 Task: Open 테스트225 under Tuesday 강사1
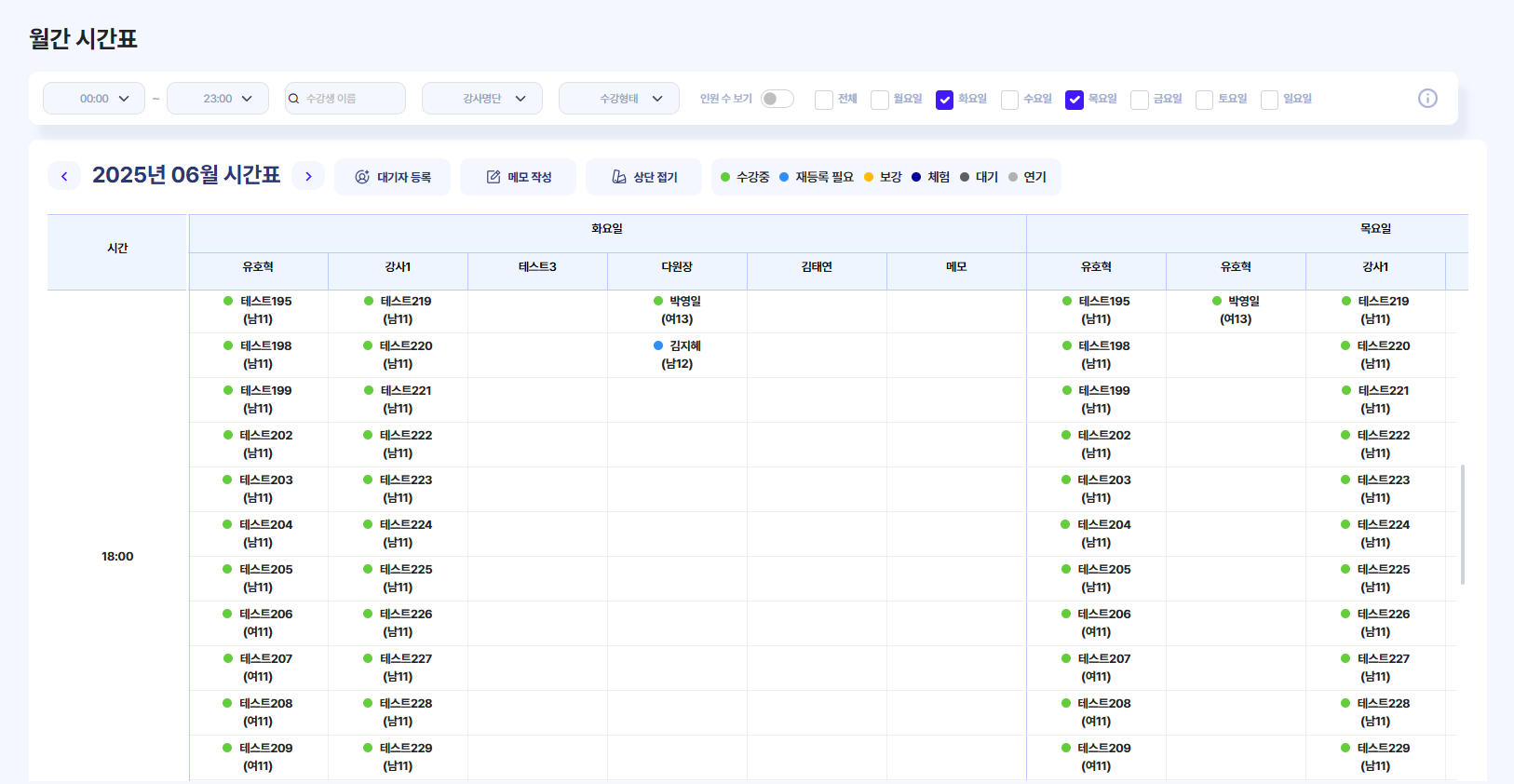pos(398,578)
